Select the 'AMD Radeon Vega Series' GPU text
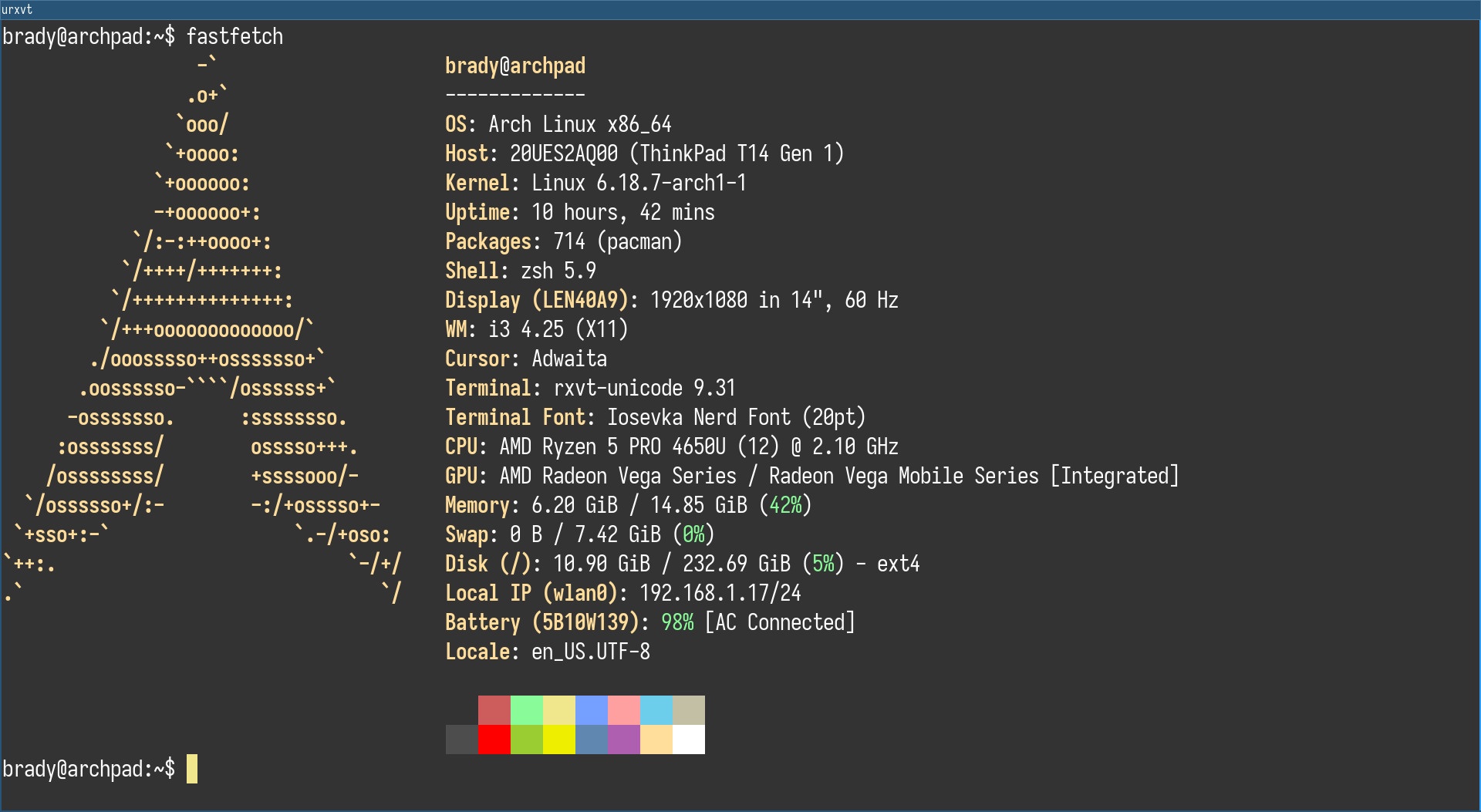Viewport: 1481px width, 812px height. click(618, 476)
